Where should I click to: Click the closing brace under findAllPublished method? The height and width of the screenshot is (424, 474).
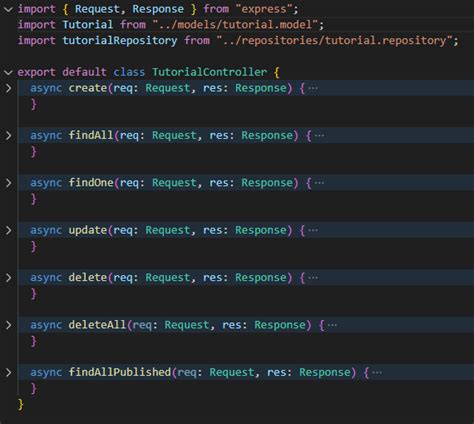(33, 388)
